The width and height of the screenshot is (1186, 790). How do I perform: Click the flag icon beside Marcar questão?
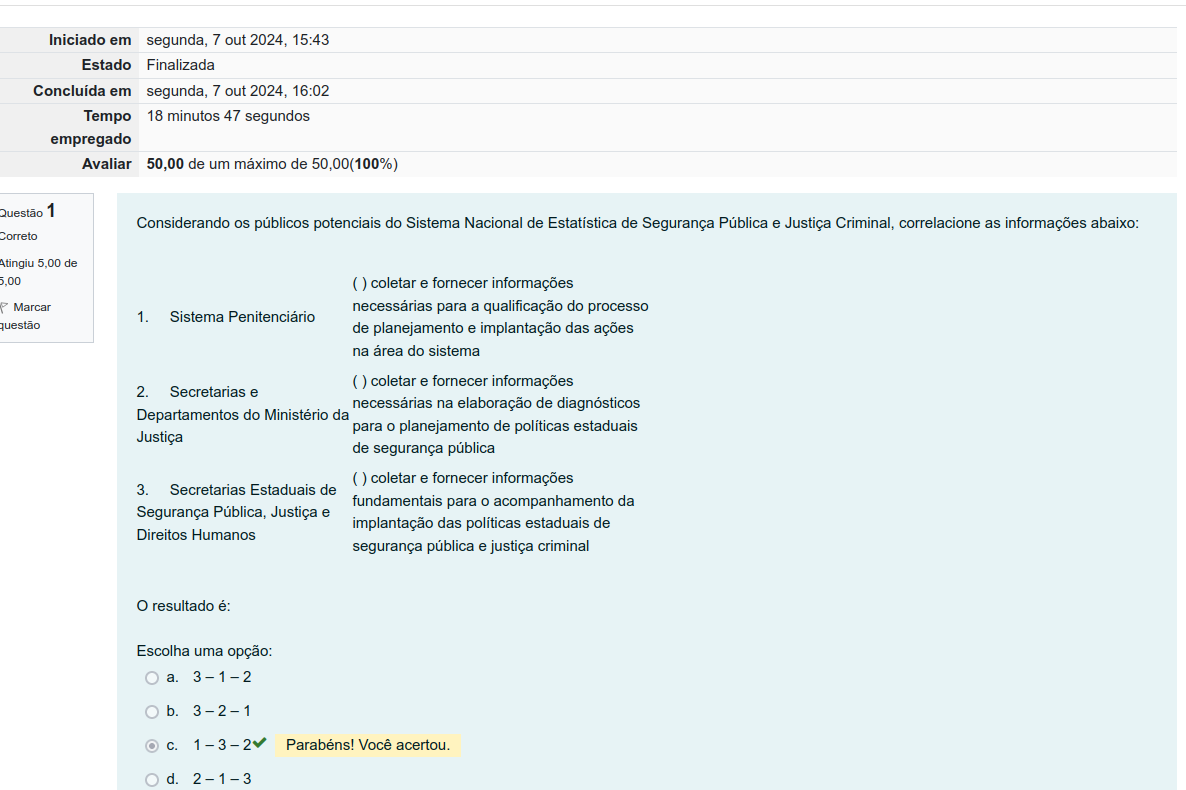(x=4, y=308)
